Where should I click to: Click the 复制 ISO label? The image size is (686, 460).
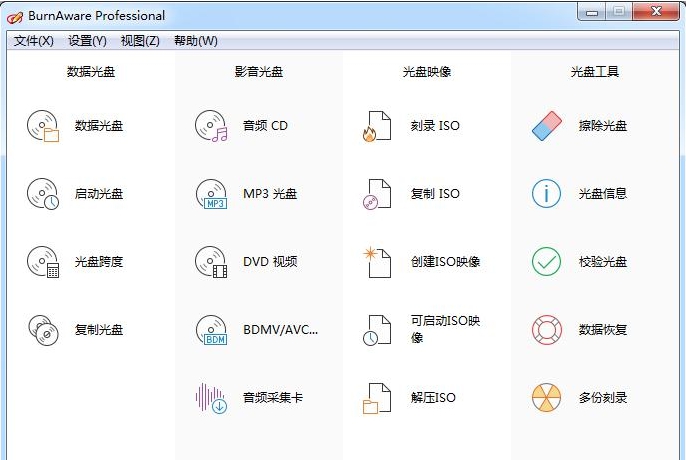[x=435, y=194]
